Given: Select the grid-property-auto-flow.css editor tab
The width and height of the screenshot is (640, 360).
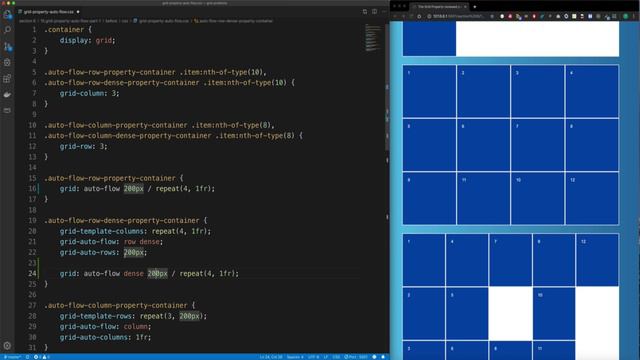Looking at the screenshot, I should pos(49,12).
